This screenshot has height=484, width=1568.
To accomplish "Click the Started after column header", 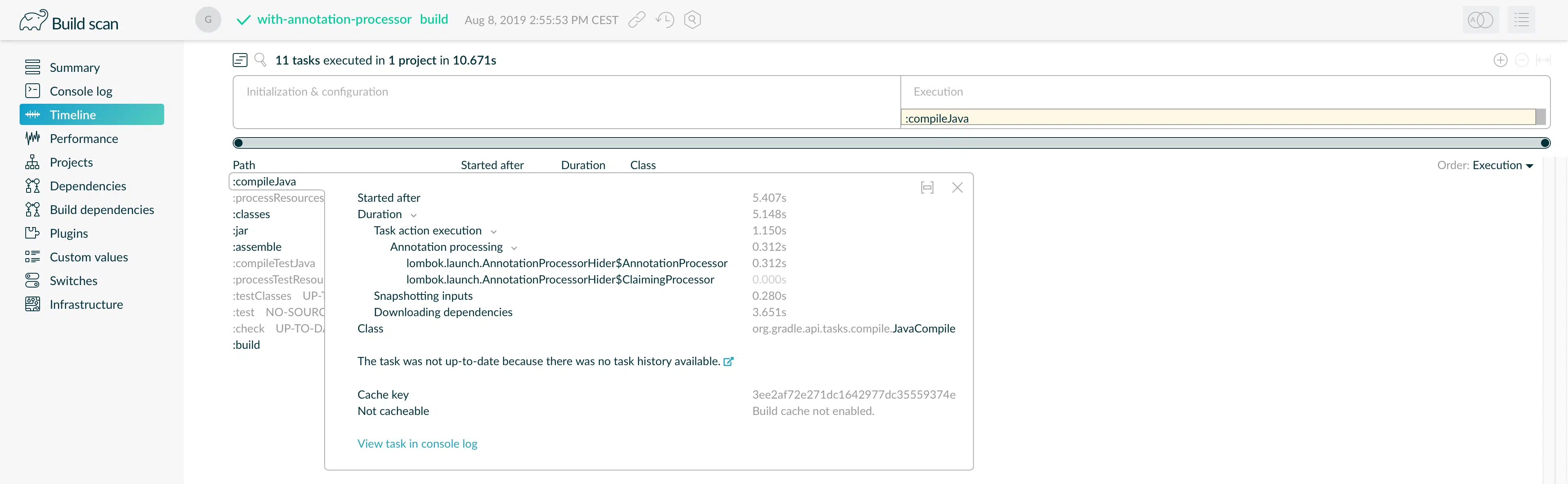I will point(492,165).
